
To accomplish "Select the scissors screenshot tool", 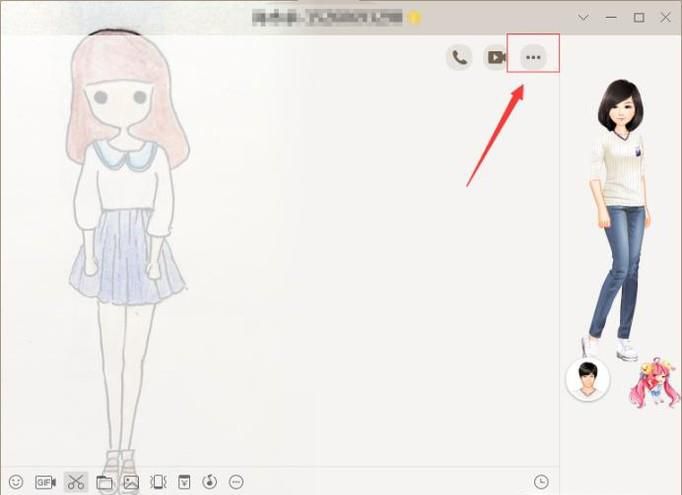I will (x=75, y=481).
